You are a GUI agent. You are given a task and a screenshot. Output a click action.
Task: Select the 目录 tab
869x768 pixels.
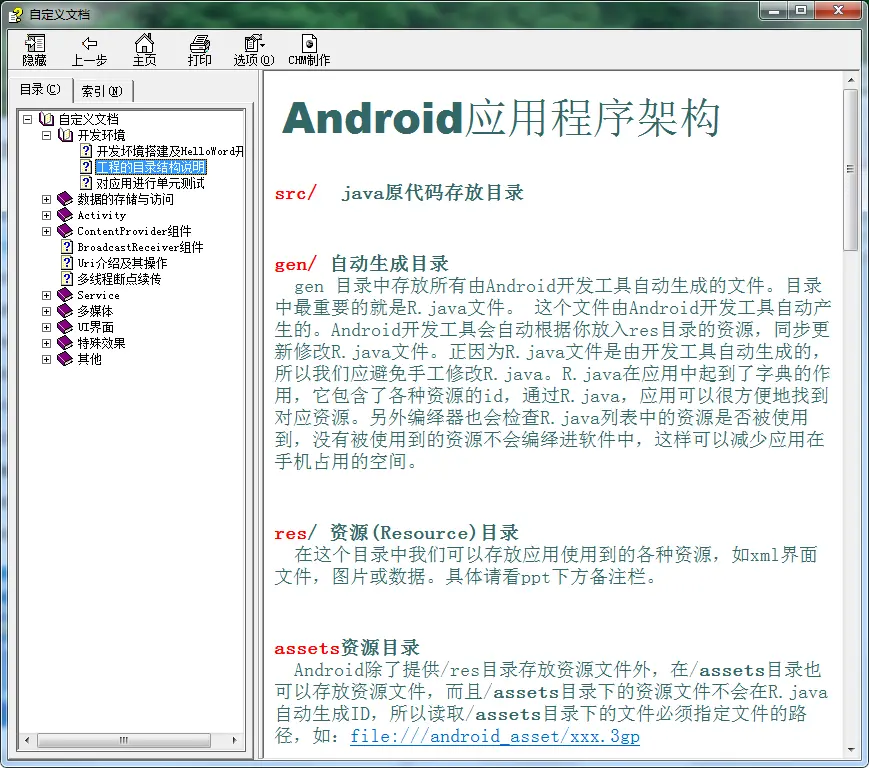40,90
